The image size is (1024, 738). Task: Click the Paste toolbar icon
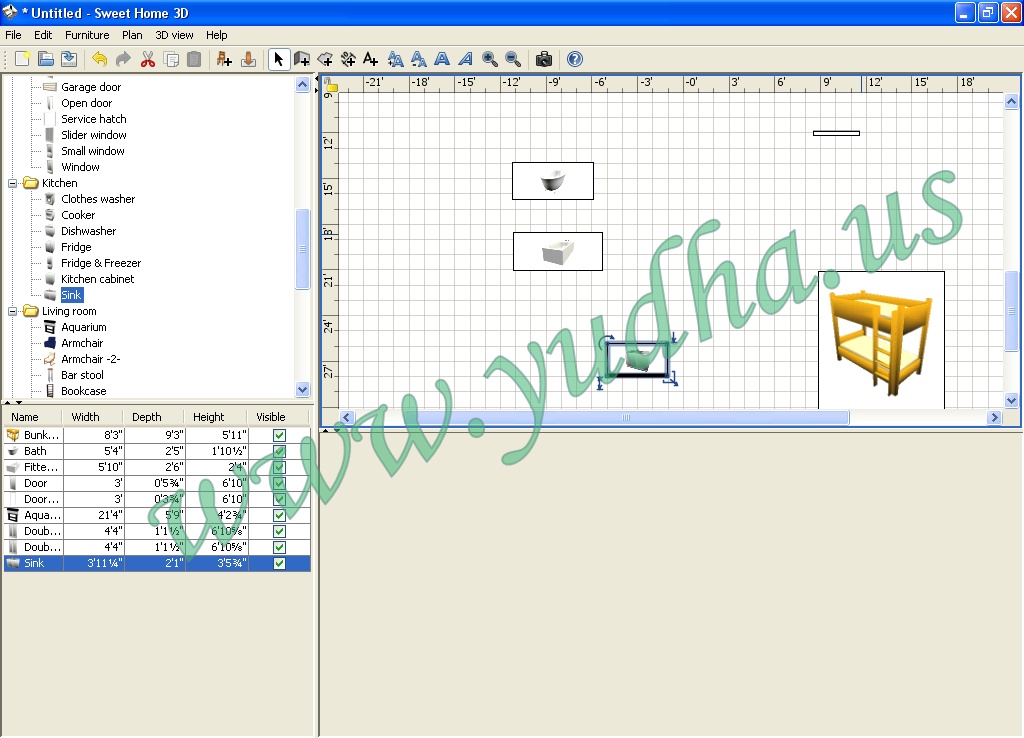tap(194, 59)
